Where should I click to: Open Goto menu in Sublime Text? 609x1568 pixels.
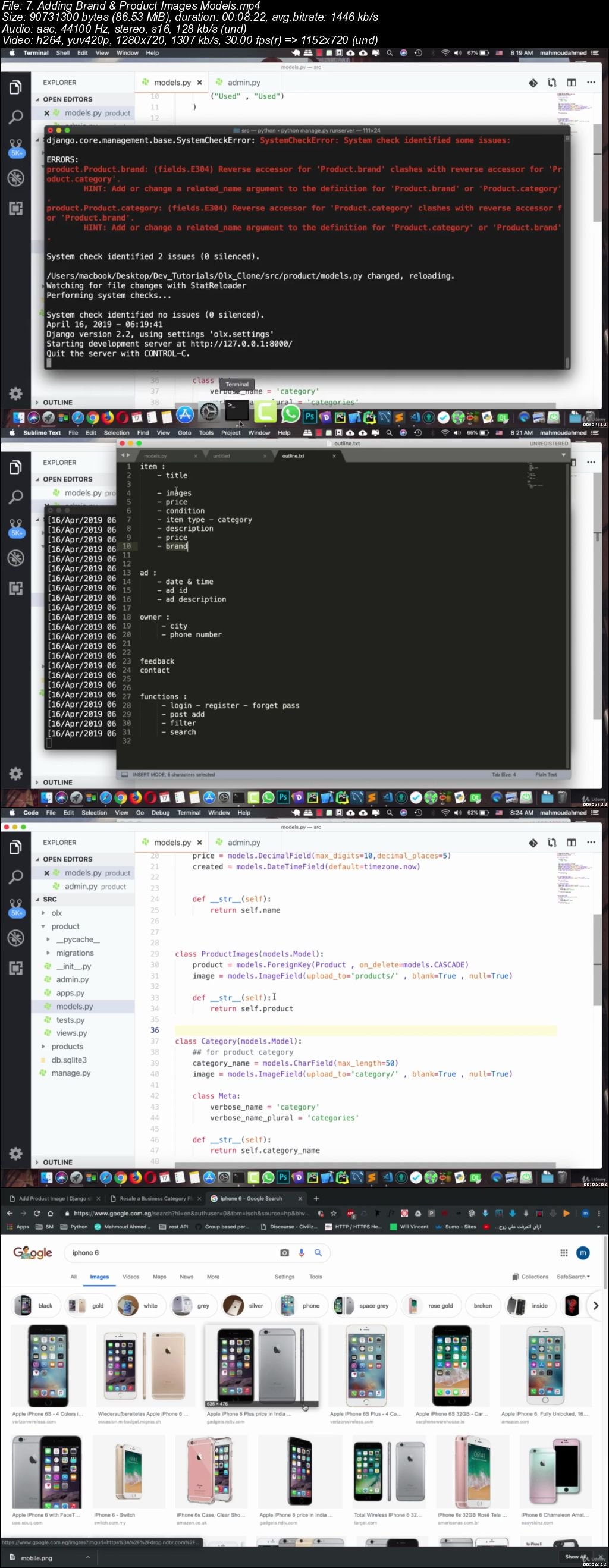tap(184, 433)
